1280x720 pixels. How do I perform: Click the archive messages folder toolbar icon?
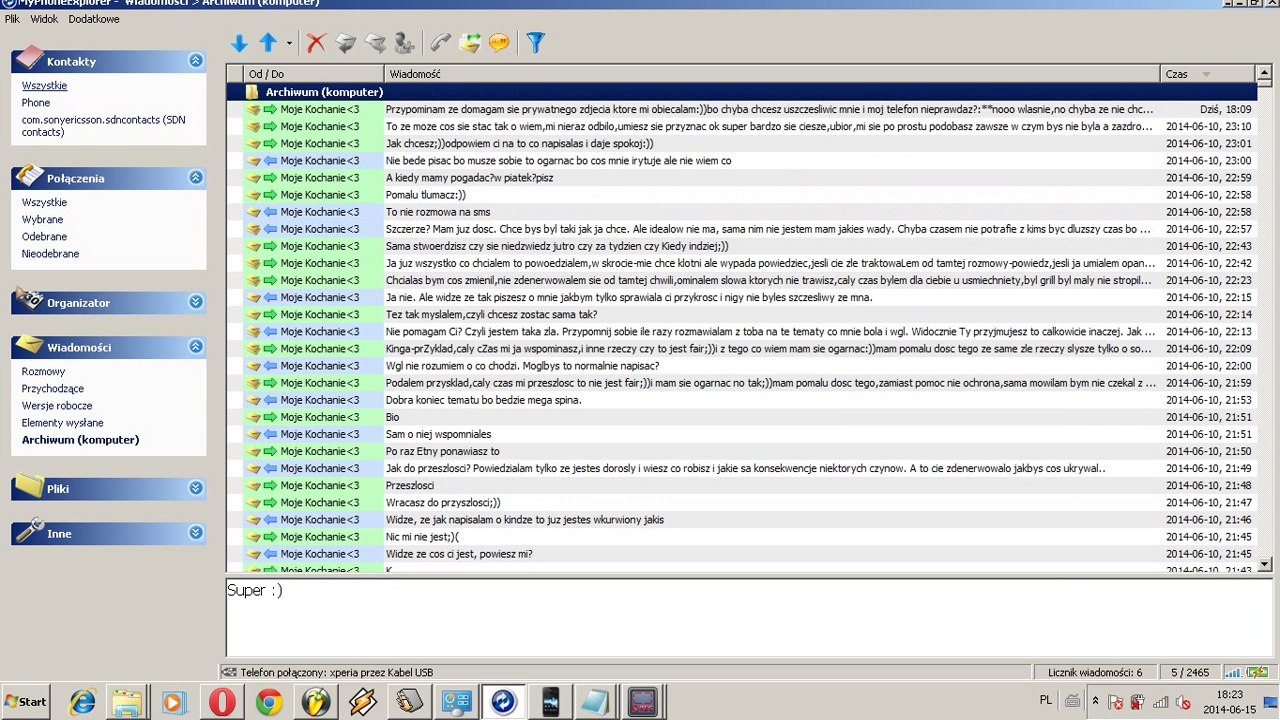tap(469, 43)
